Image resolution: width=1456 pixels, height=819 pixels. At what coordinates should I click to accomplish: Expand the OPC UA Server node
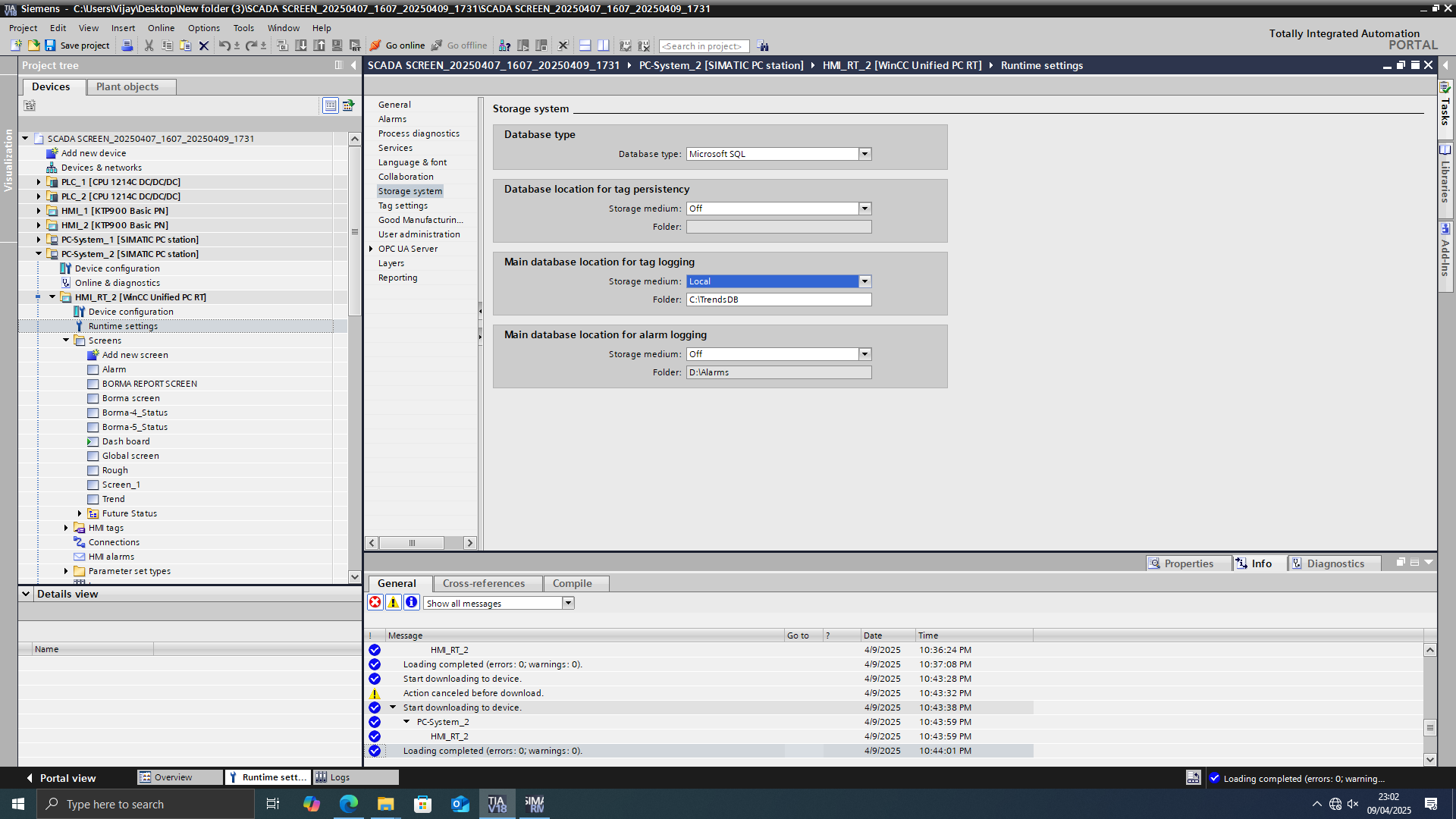click(x=371, y=249)
